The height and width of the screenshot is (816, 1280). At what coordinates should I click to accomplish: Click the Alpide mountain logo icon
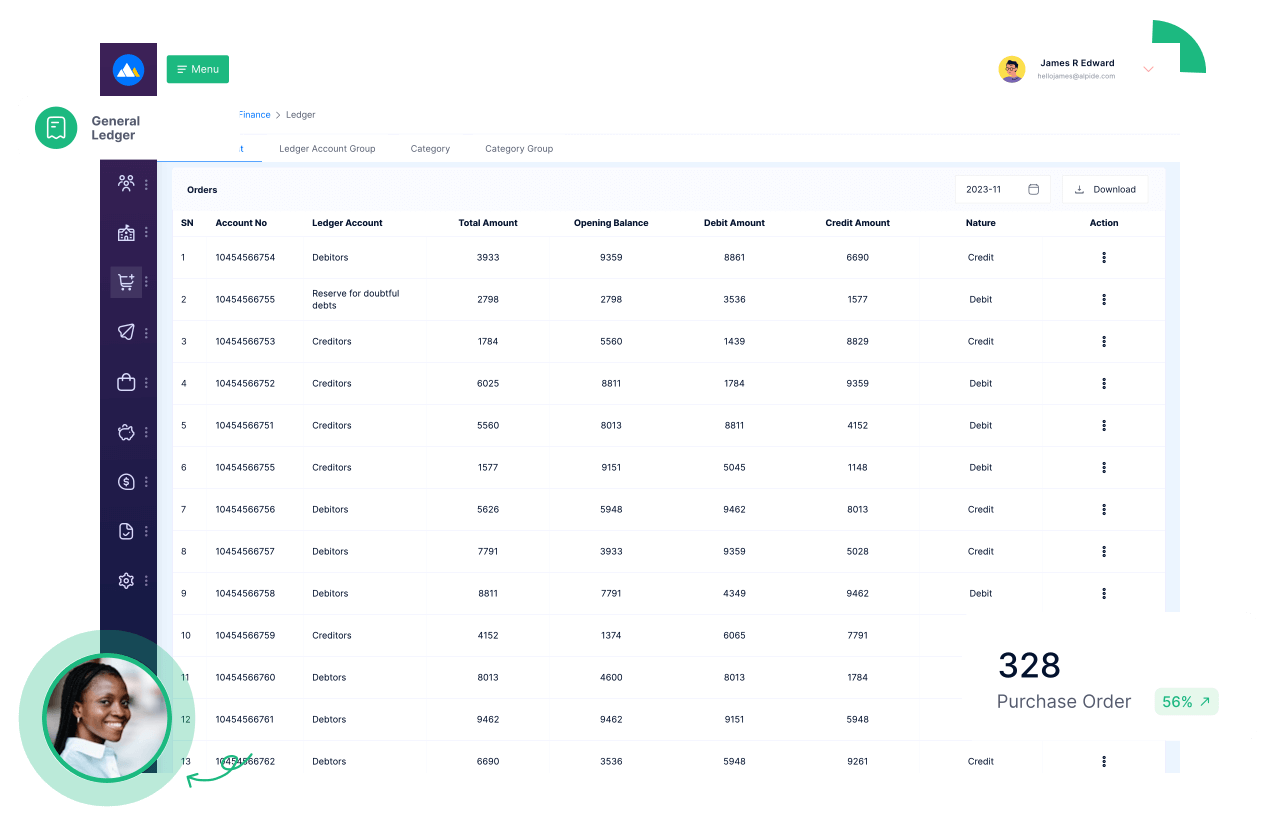coord(128,69)
